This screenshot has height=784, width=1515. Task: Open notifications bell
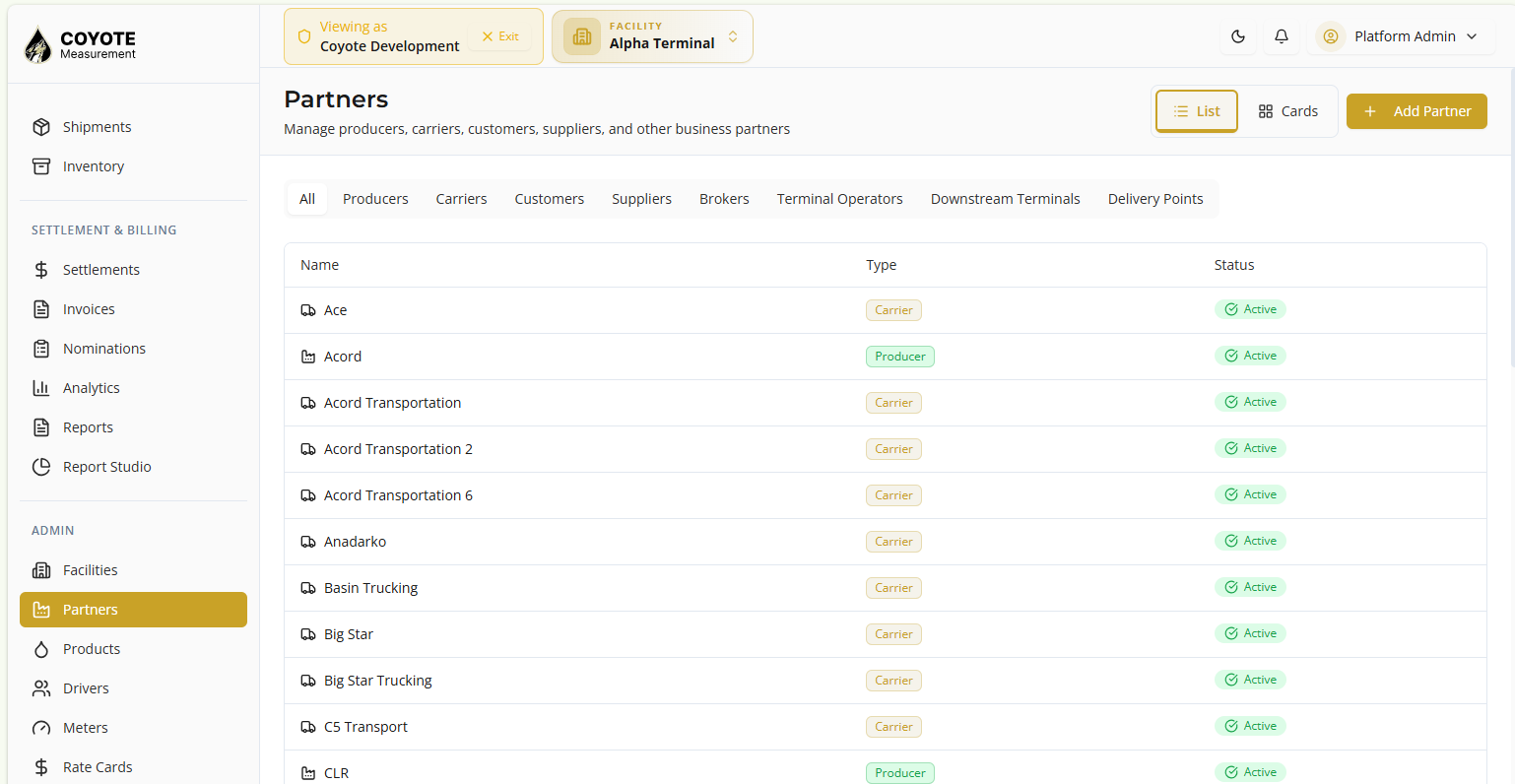[x=1282, y=36]
